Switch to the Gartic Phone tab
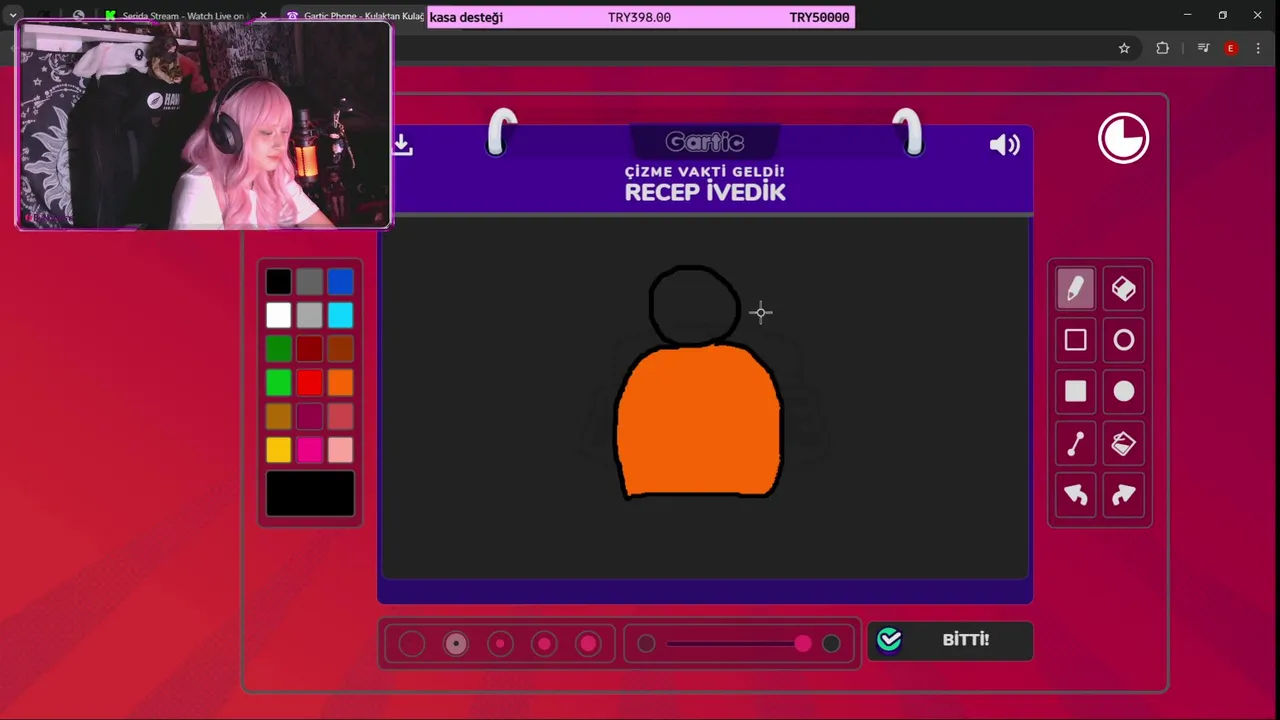The height and width of the screenshot is (720, 1280). point(354,16)
